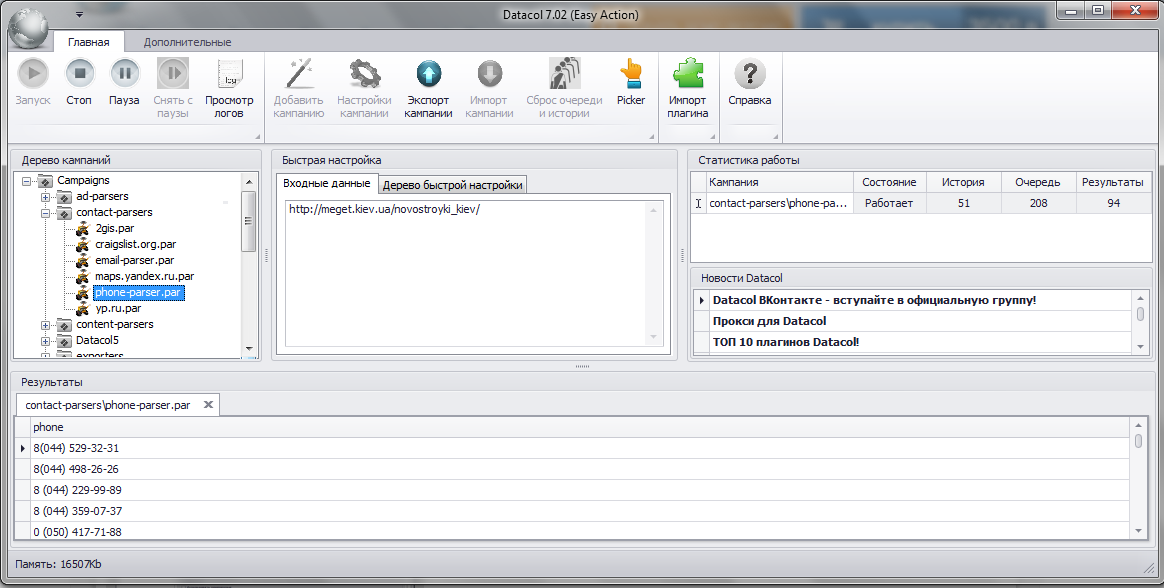Open Справка help icon
The width and height of the screenshot is (1164, 588).
click(750, 74)
